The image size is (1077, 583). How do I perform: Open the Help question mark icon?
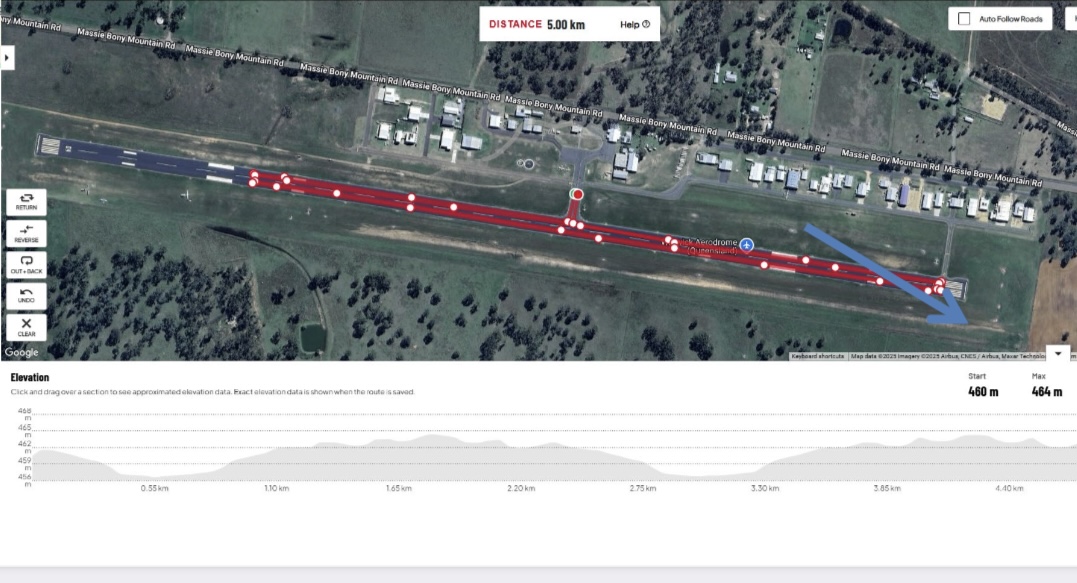pyautogui.click(x=646, y=24)
